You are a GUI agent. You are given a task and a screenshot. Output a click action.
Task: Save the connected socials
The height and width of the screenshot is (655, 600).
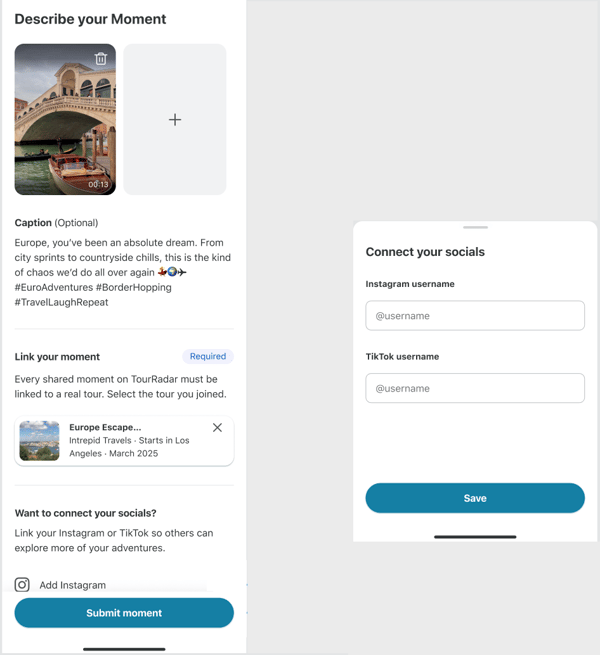475,498
